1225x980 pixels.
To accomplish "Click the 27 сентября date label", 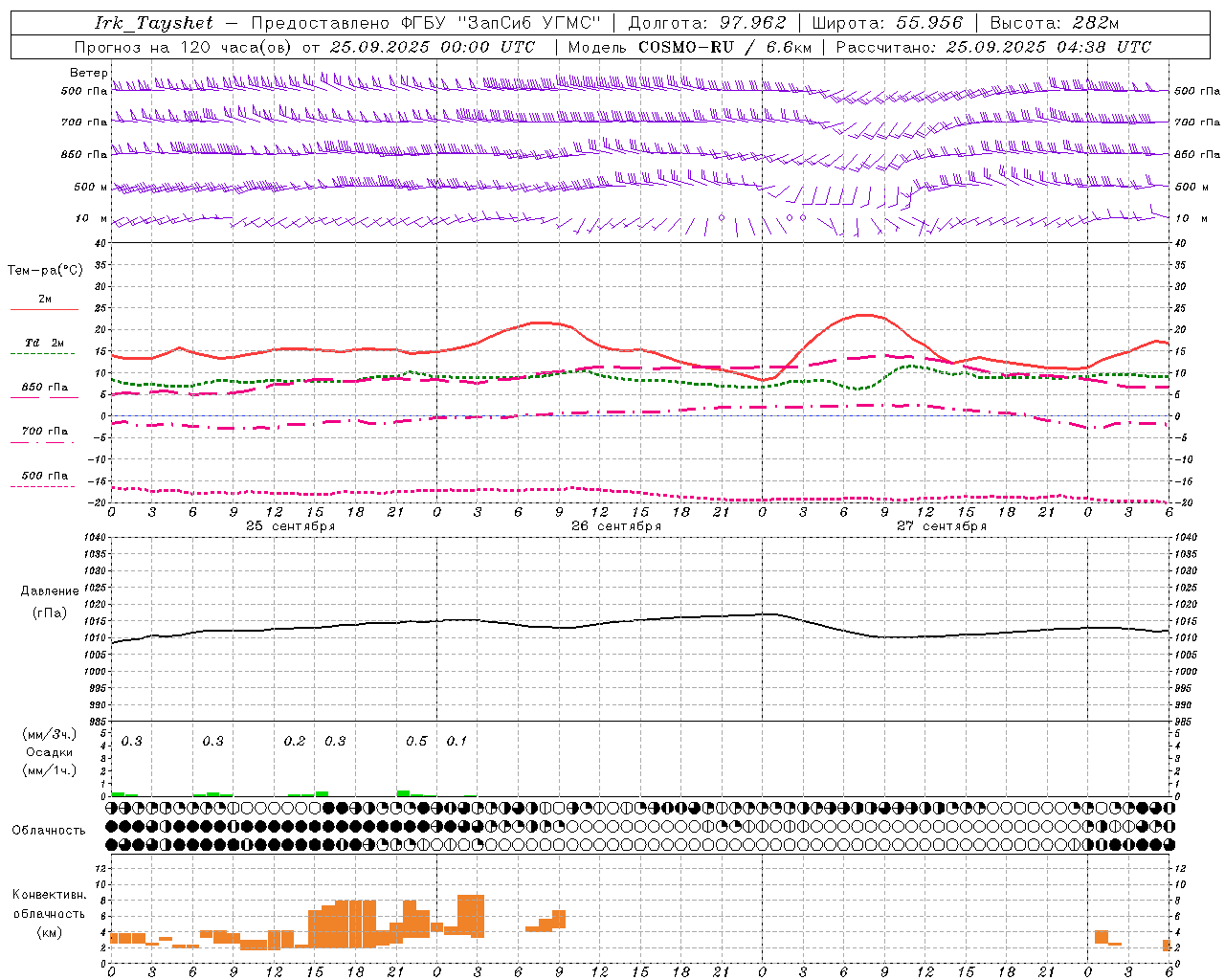I will pyautogui.click(x=941, y=526).
